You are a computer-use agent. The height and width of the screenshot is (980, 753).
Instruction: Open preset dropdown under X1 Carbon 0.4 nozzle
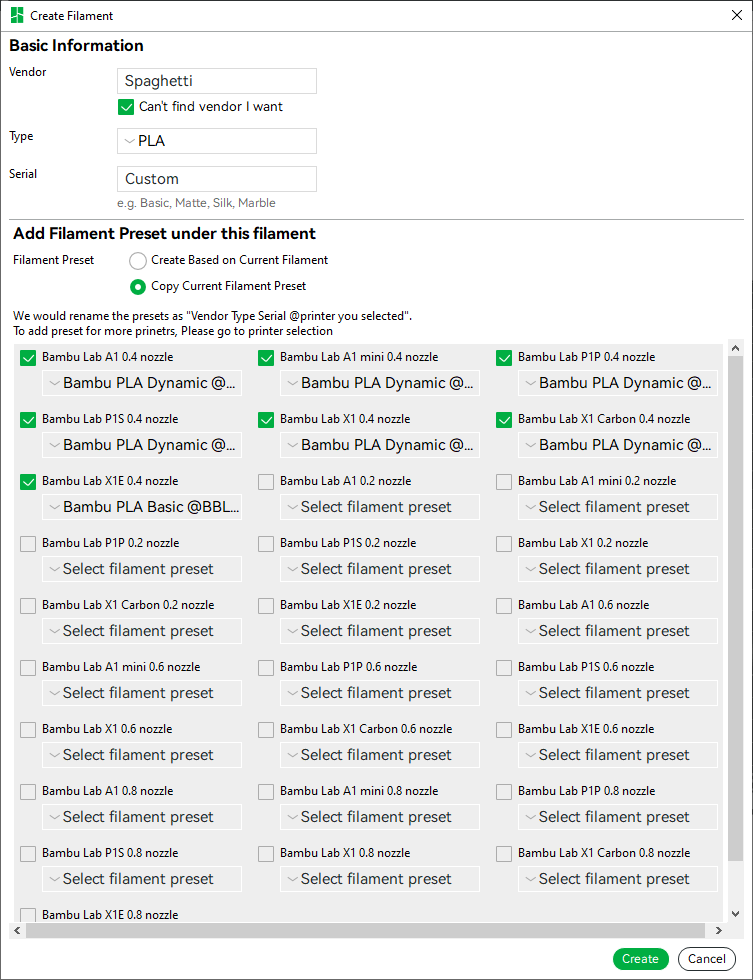[x=617, y=445]
